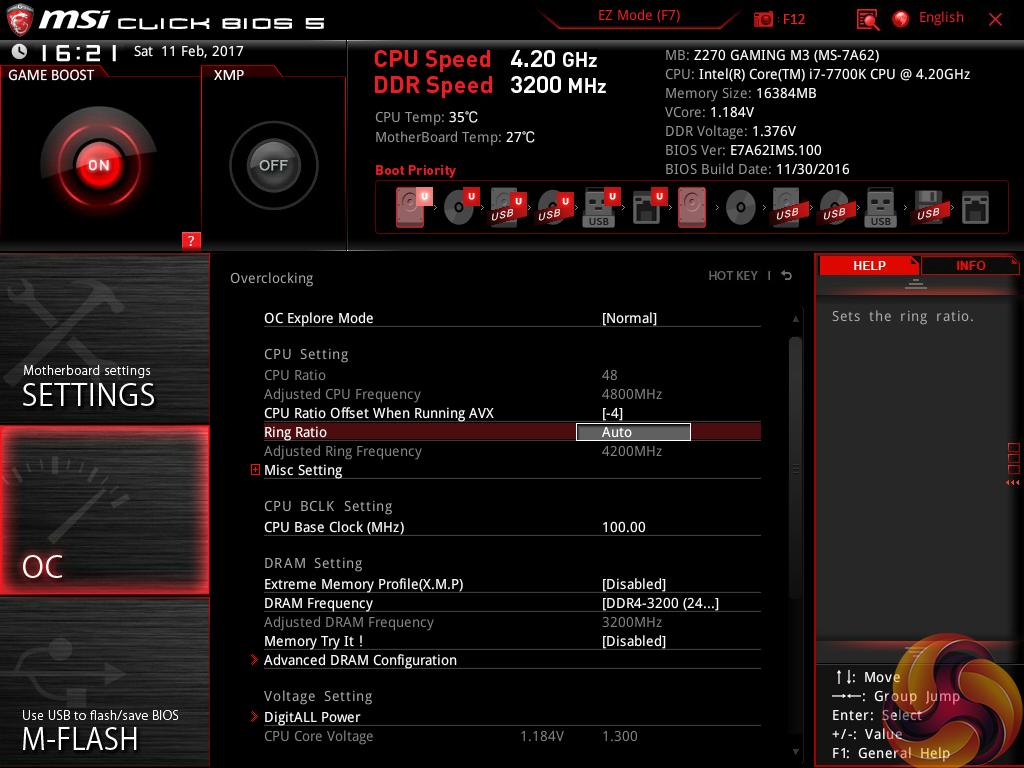The width and height of the screenshot is (1024, 768).
Task: Click the globe language icon
Action: click(x=901, y=19)
